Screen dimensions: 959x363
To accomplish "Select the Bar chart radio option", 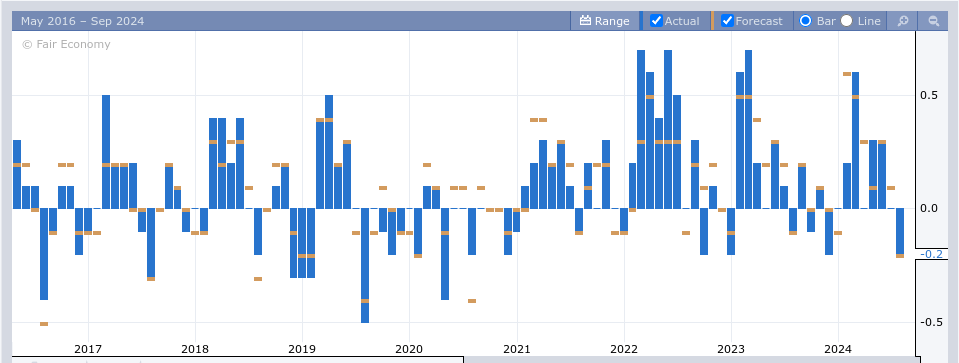I will point(805,21).
